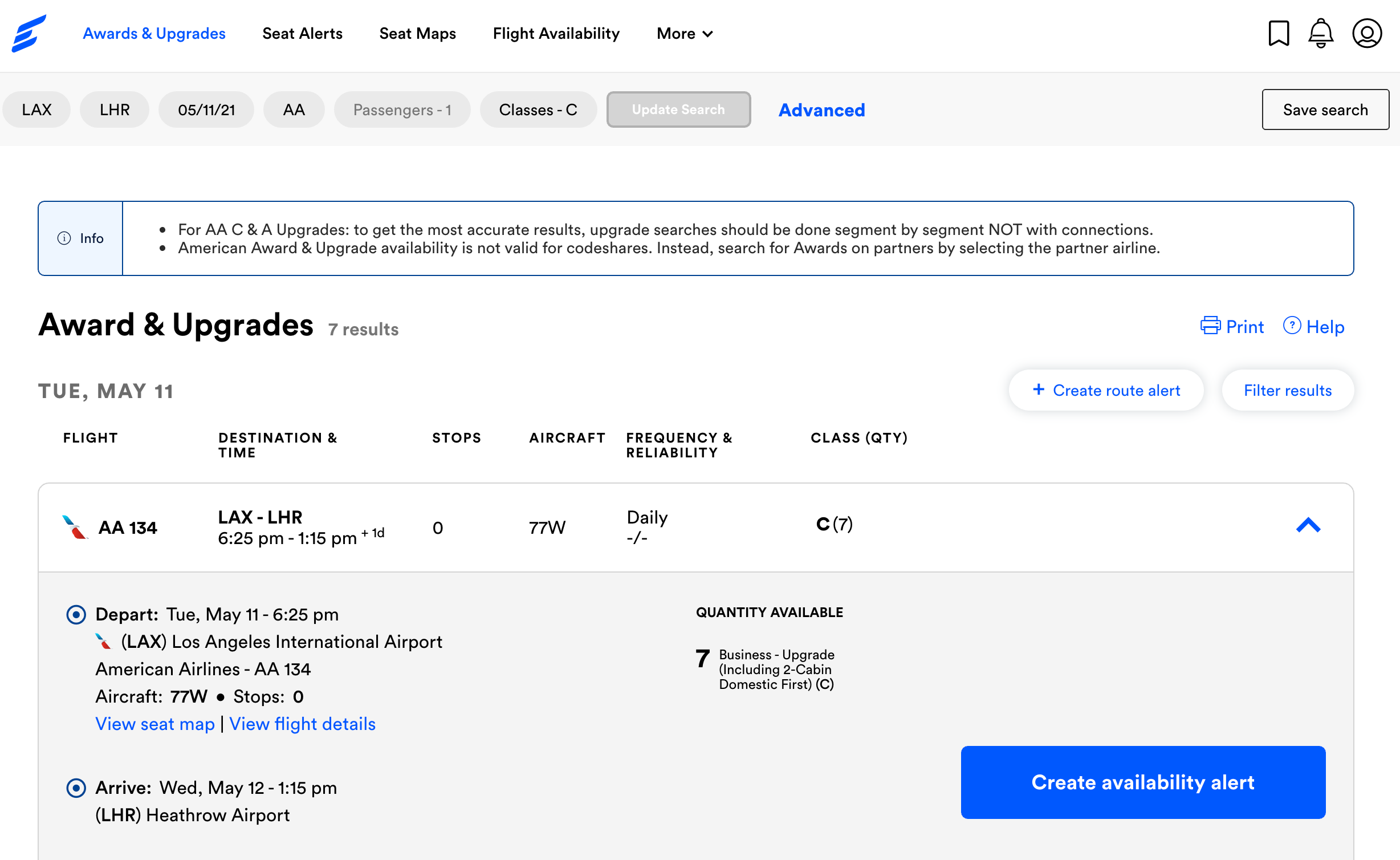The height and width of the screenshot is (860, 1400).
Task: Open saved bookmarks icon
Action: 1279,34
